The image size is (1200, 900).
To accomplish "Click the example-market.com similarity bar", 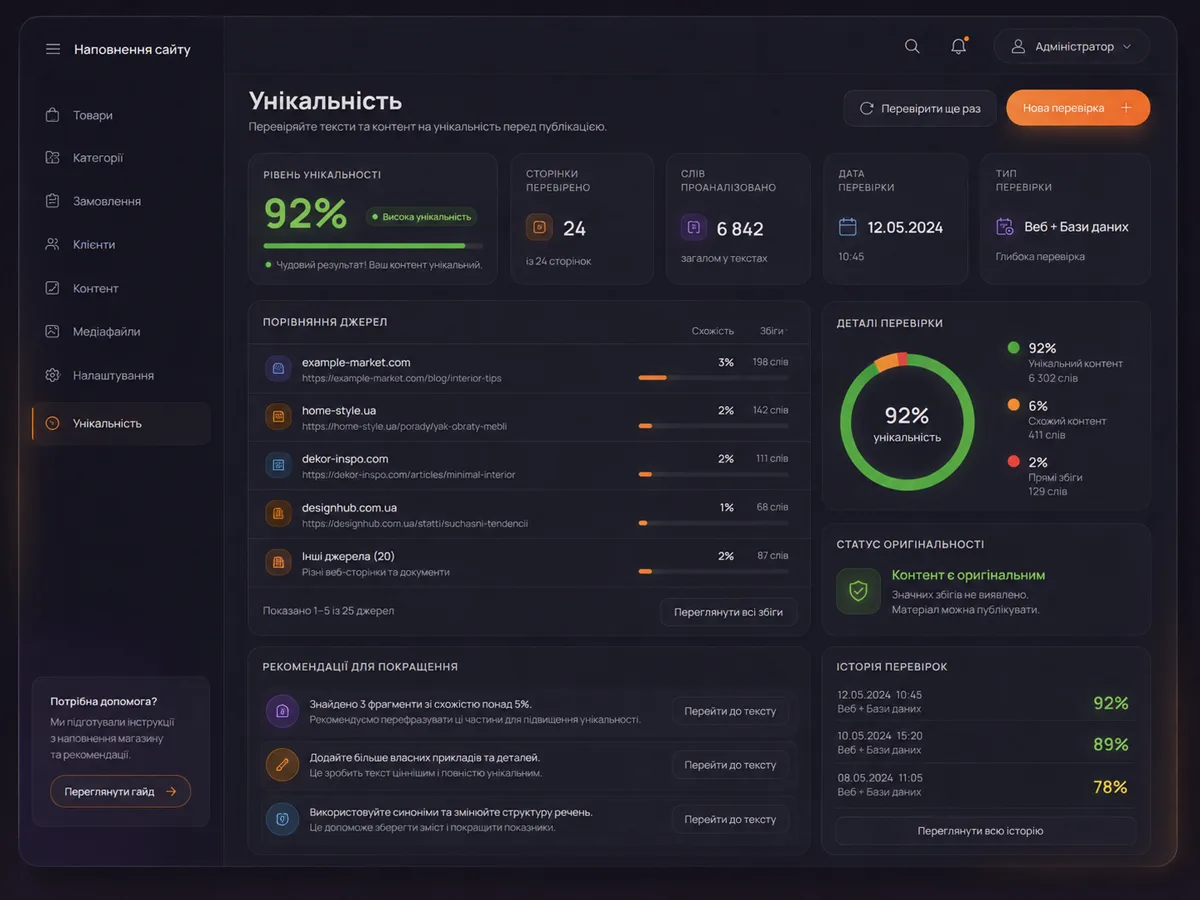I will [x=713, y=378].
